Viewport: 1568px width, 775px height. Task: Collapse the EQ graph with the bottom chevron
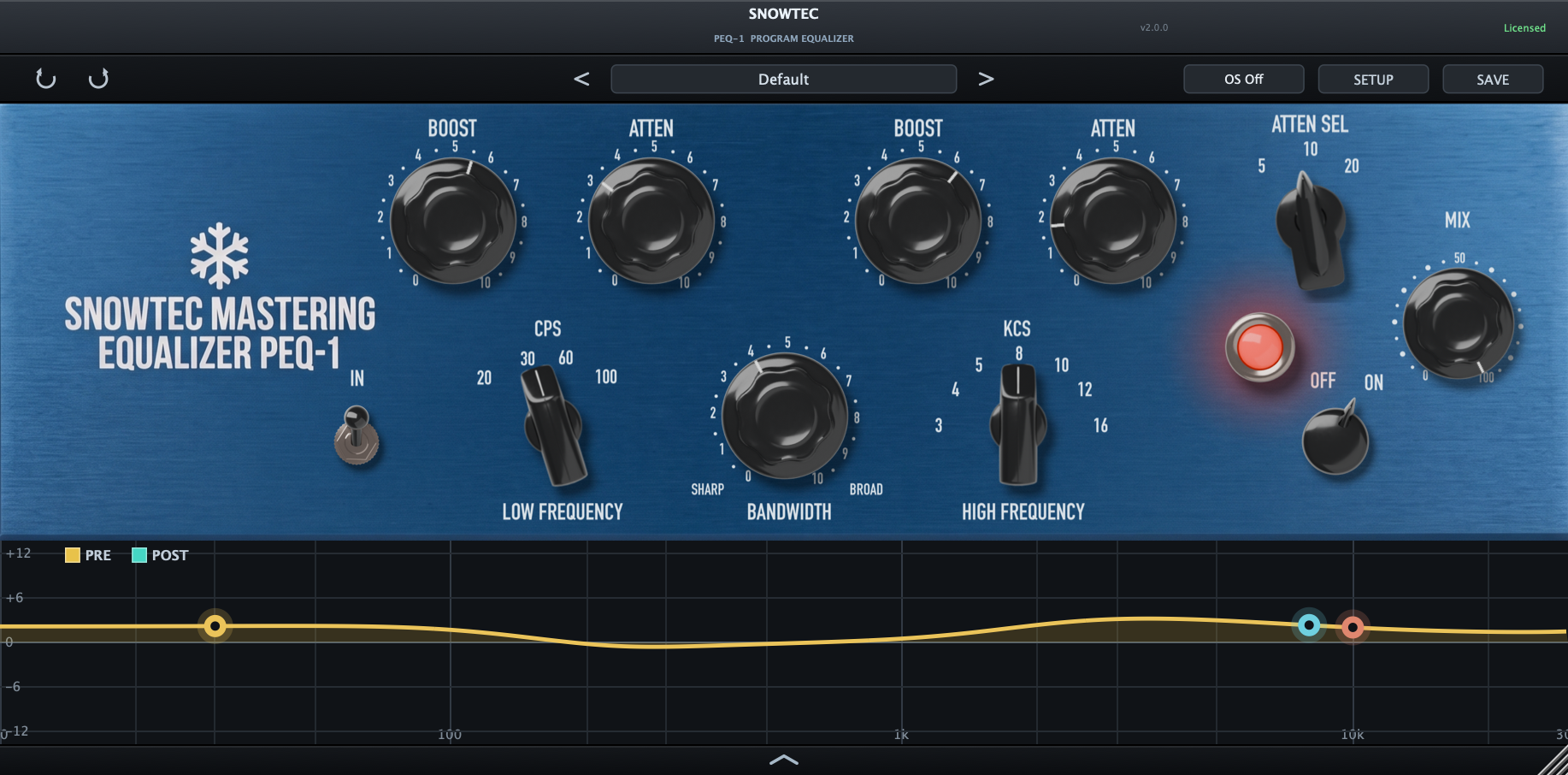783,760
